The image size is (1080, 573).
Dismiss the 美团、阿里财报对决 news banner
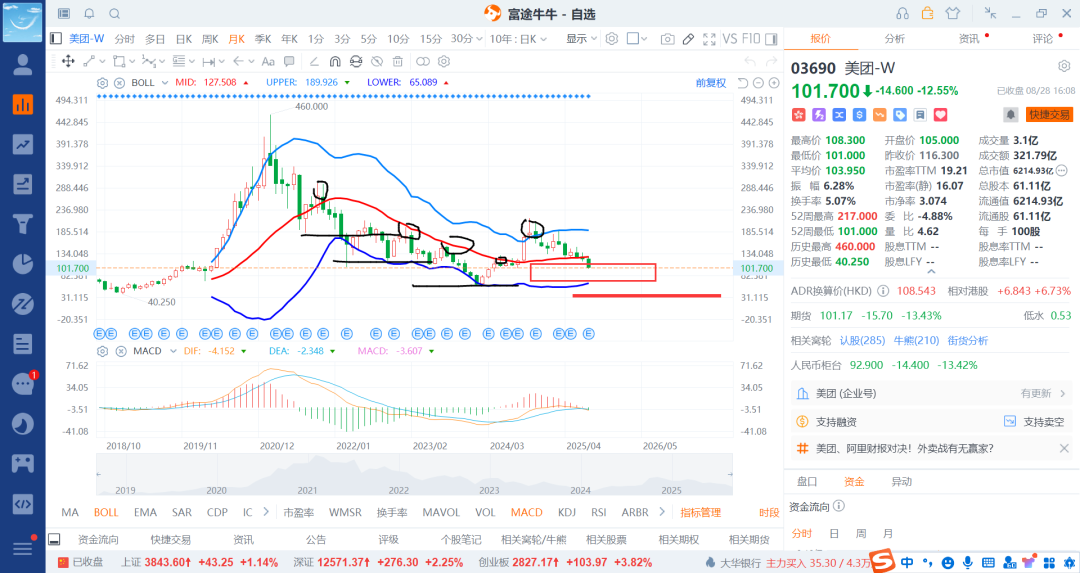pos(1064,448)
